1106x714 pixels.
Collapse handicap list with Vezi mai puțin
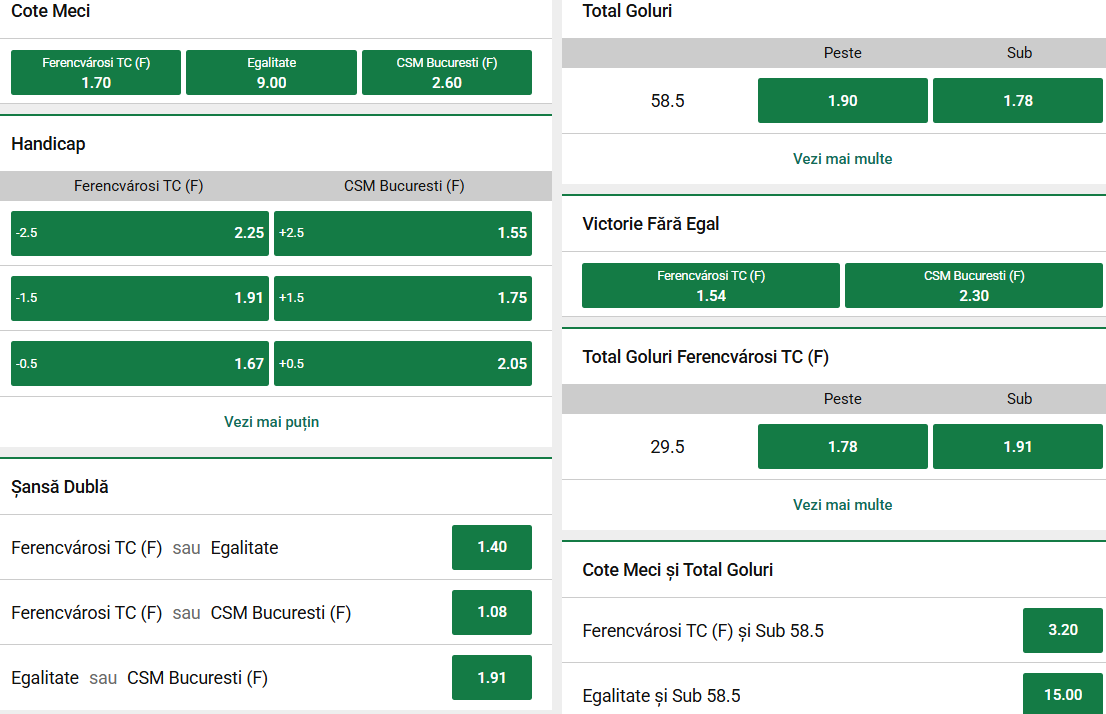click(271, 422)
